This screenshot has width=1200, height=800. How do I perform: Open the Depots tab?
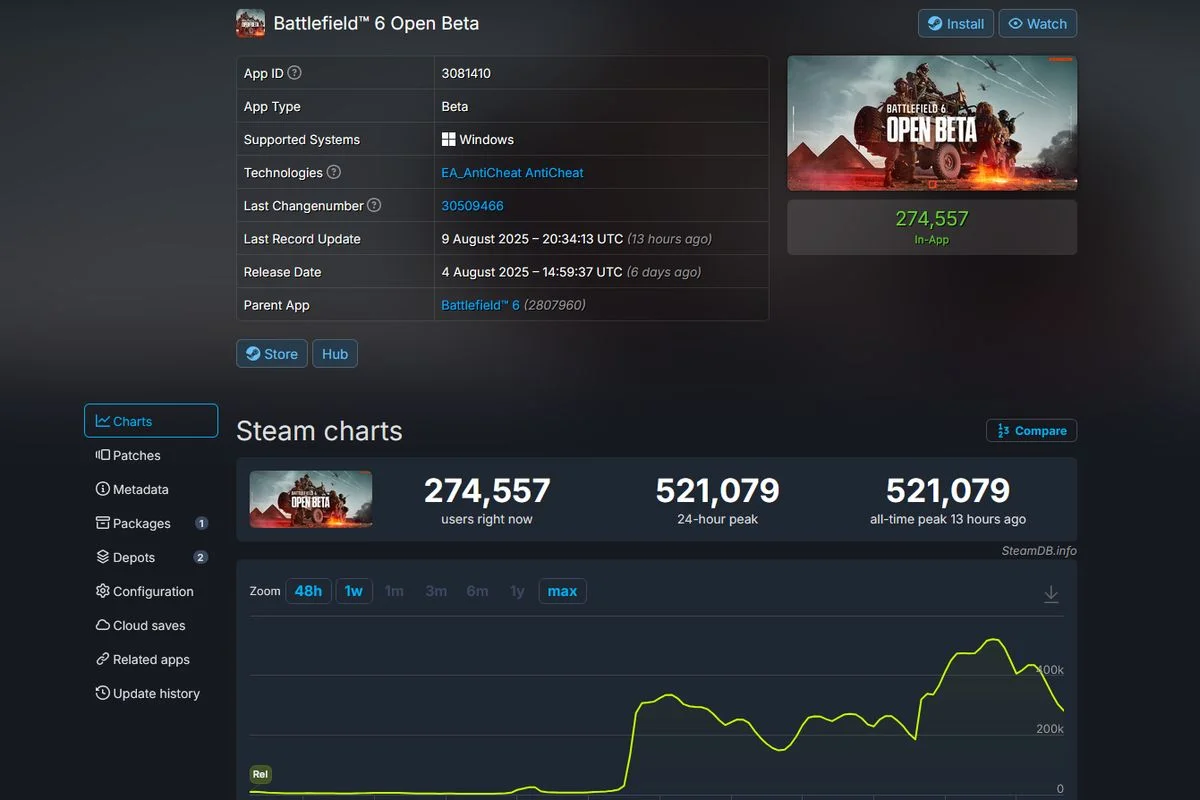click(134, 558)
